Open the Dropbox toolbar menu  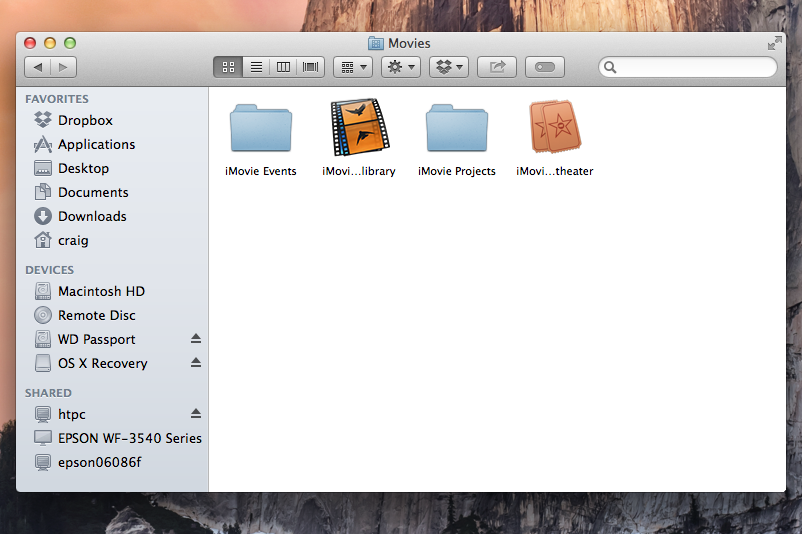tap(449, 67)
